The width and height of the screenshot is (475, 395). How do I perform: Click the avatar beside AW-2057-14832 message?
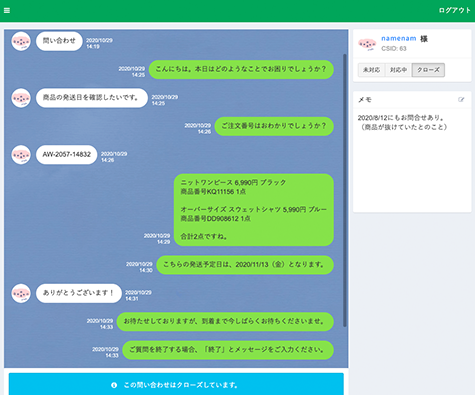tap(21, 155)
